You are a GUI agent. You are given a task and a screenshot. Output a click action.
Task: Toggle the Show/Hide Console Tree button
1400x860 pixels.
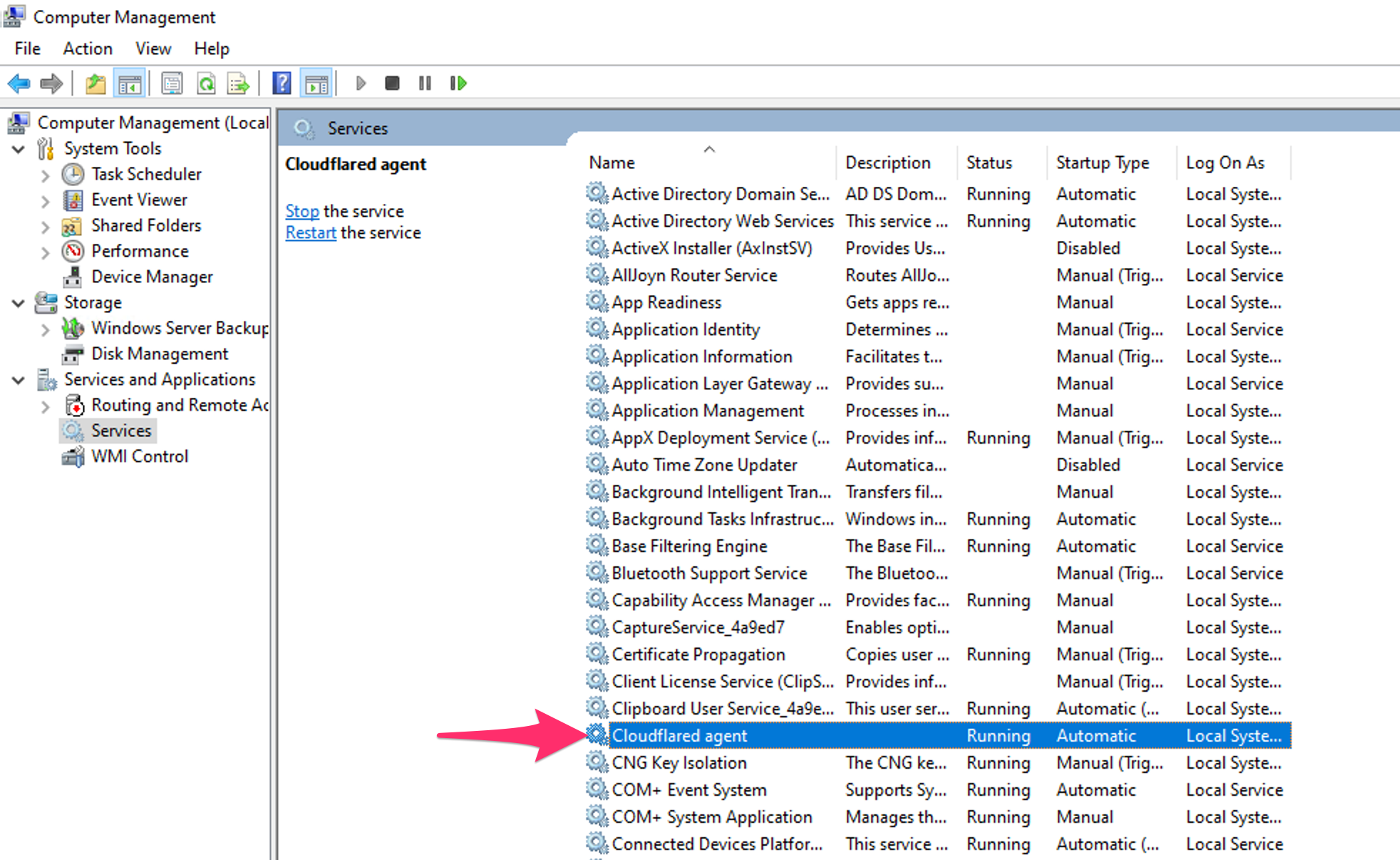(x=129, y=83)
